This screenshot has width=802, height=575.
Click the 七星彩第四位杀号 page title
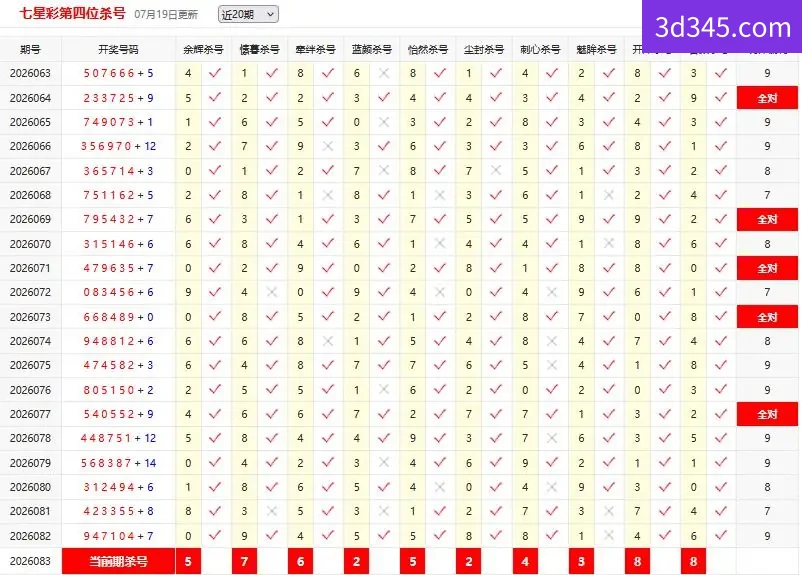[72, 14]
